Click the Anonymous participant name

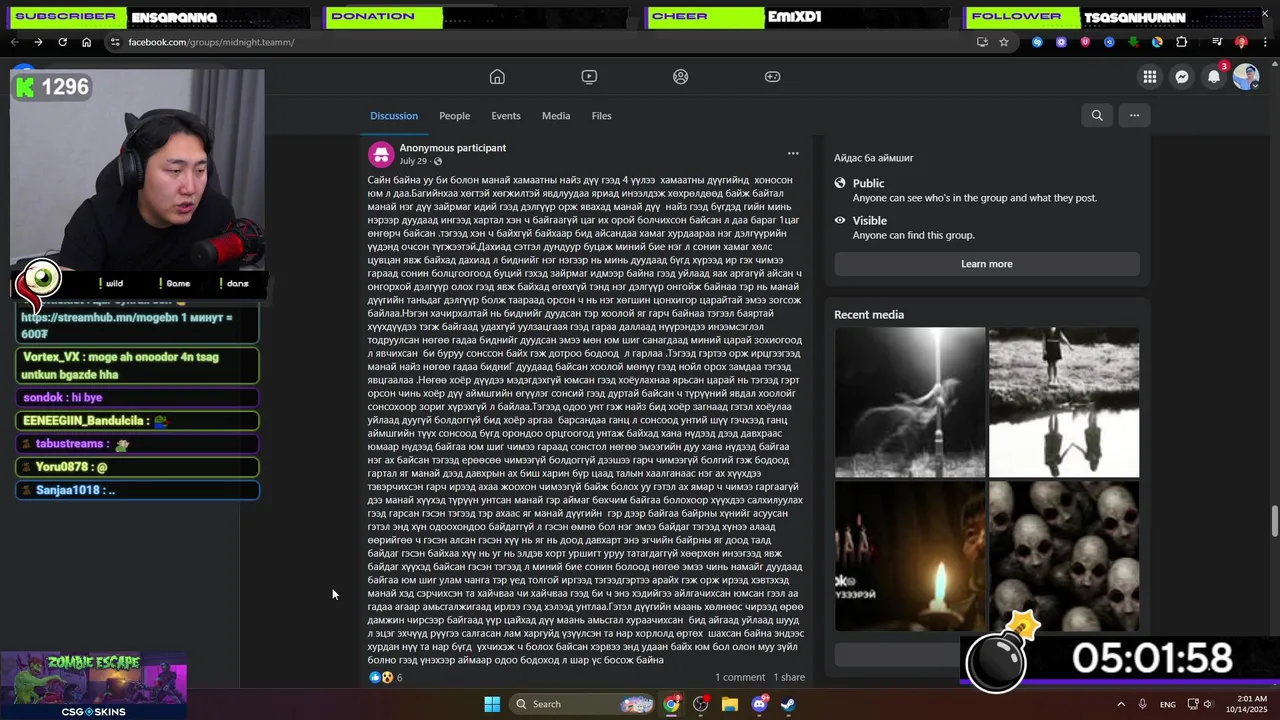(x=453, y=148)
